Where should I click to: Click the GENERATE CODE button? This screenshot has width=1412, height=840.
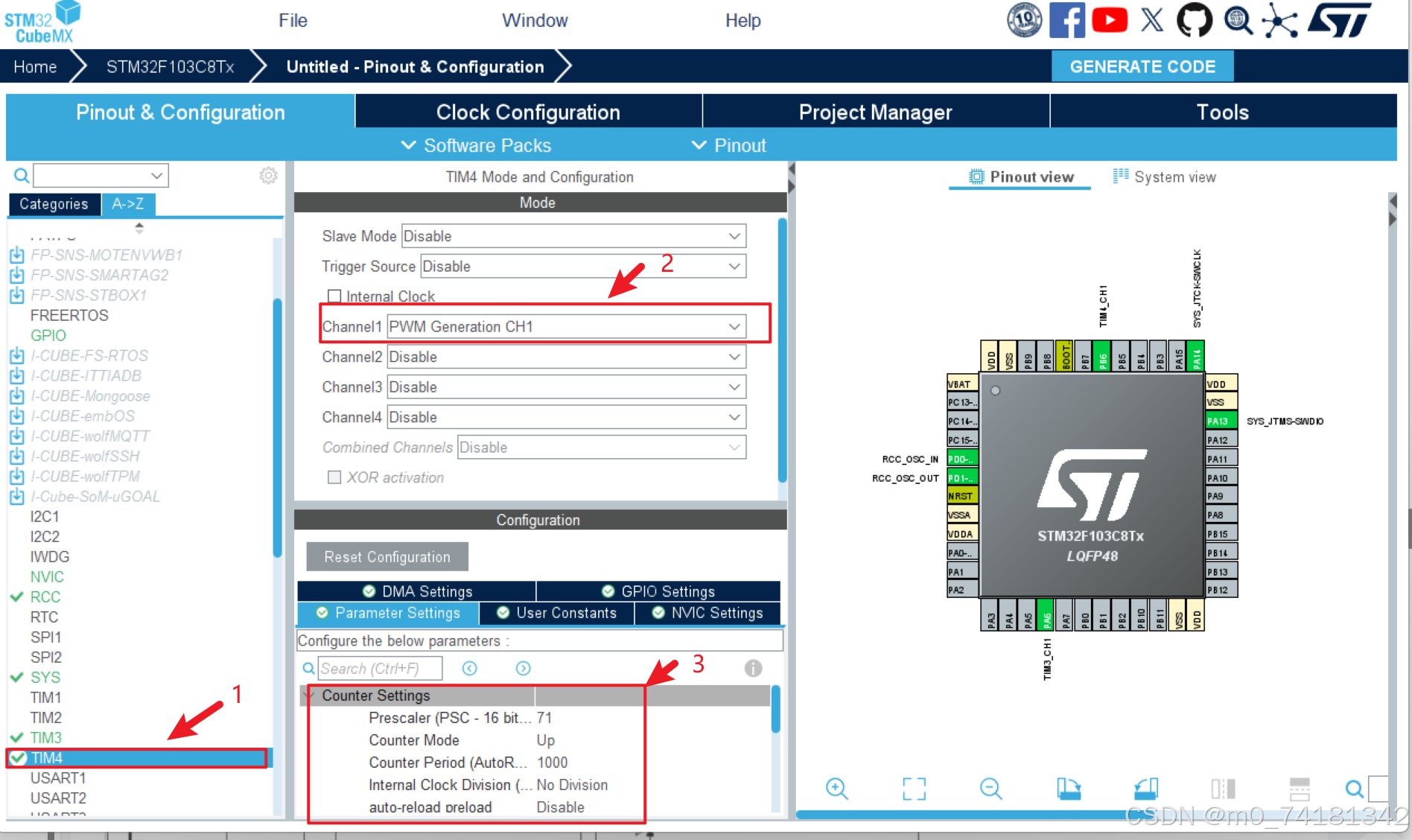[x=1142, y=66]
